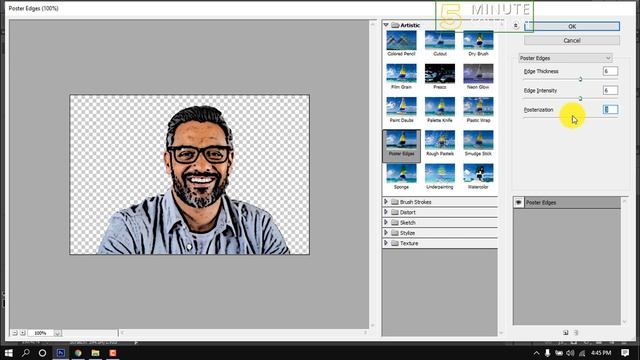Open the Poster Edges filter dropdown
The height and width of the screenshot is (360, 640).
(x=565, y=58)
